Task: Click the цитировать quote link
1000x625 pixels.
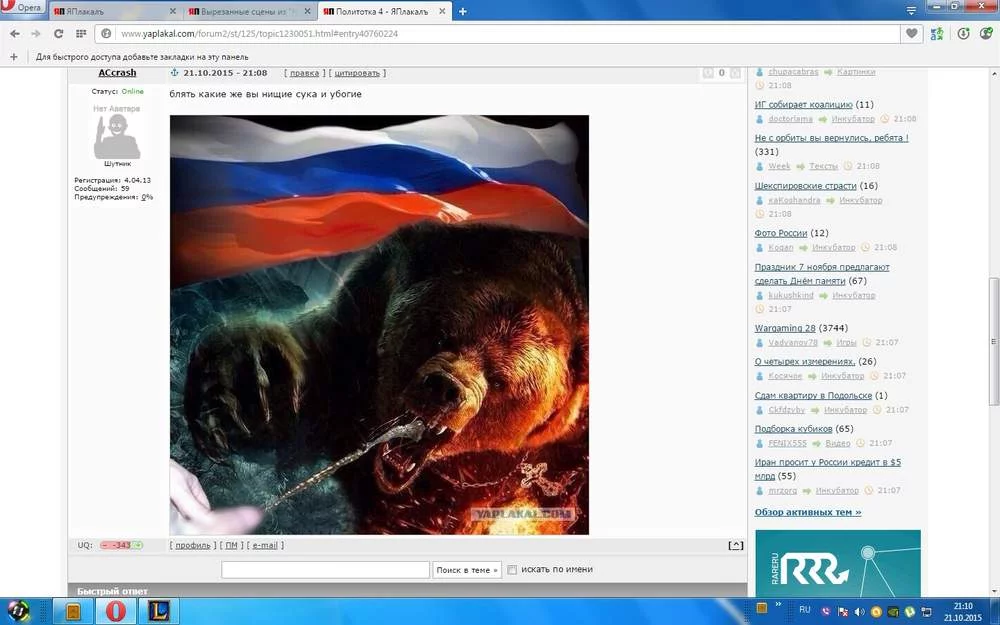Action: [x=357, y=73]
